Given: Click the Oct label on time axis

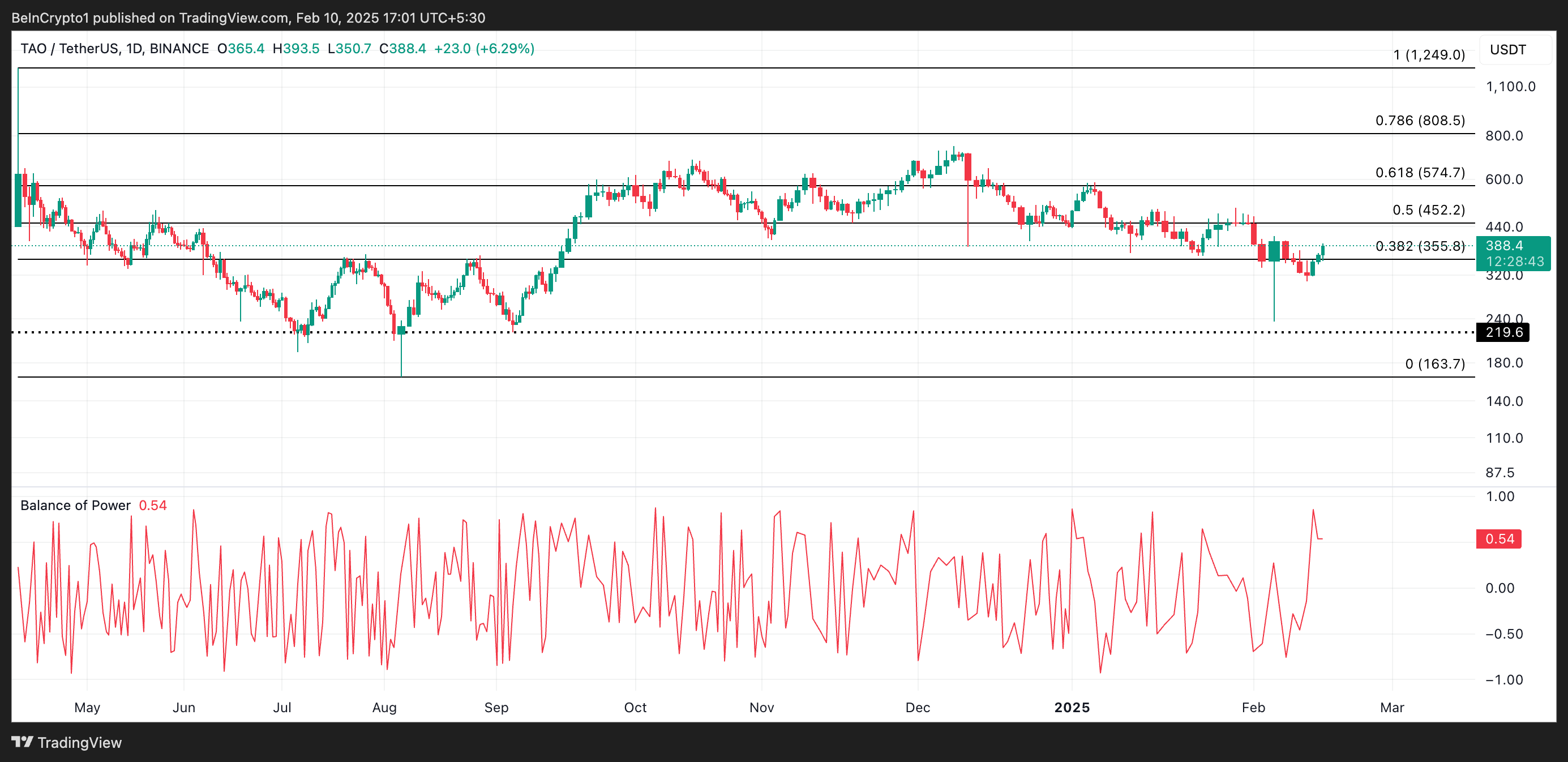Looking at the screenshot, I should [x=635, y=707].
